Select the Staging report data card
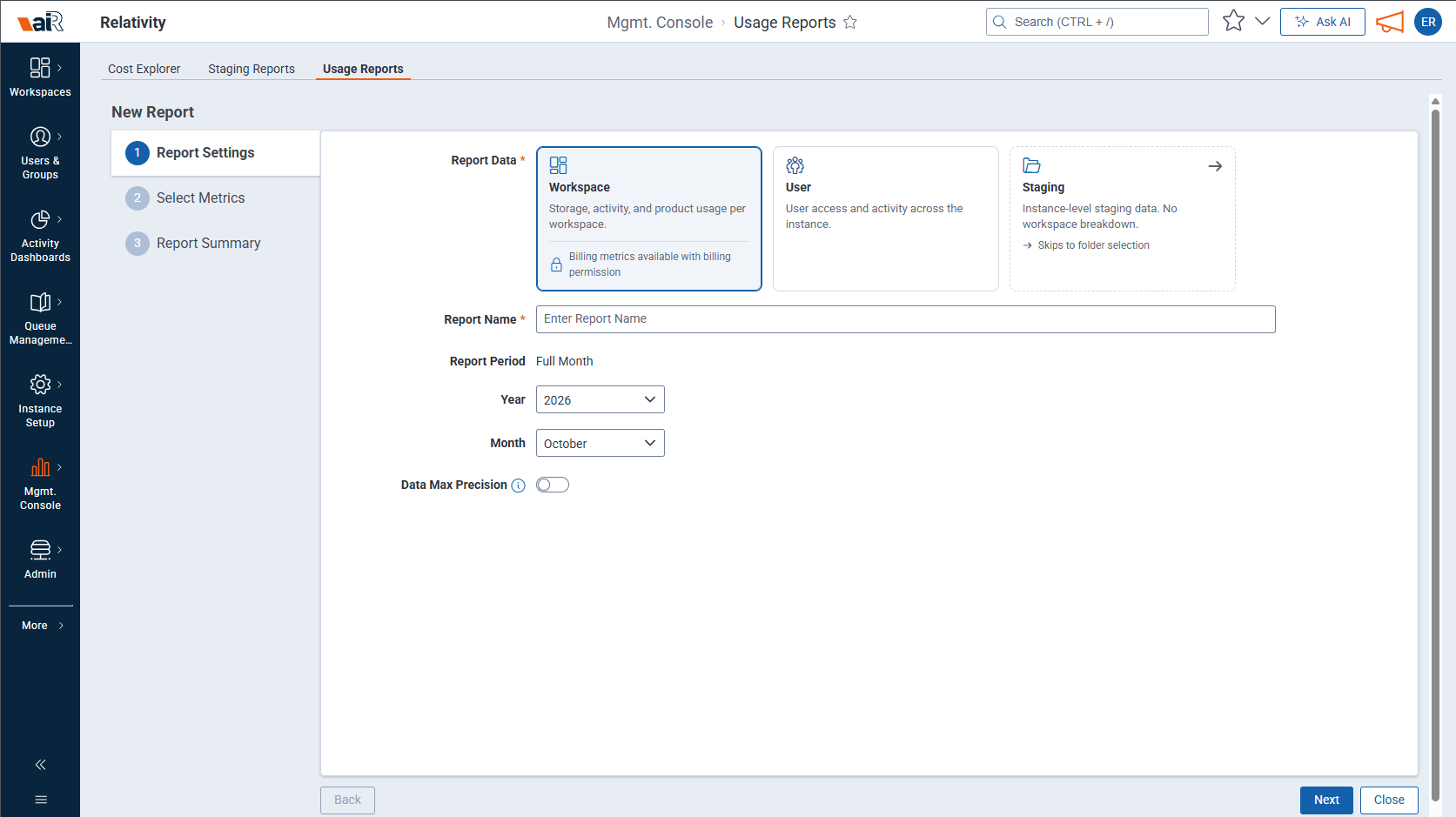 coord(1123,218)
